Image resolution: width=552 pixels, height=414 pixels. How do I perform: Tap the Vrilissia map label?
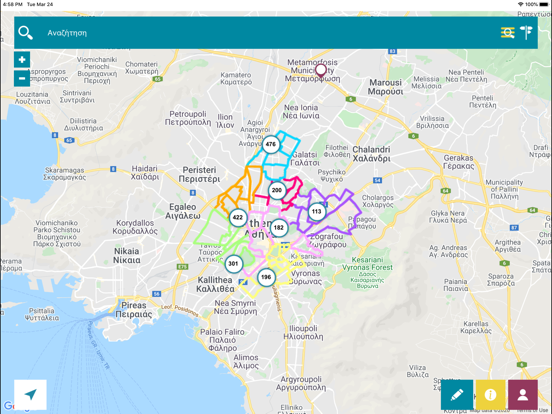pos(432,122)
